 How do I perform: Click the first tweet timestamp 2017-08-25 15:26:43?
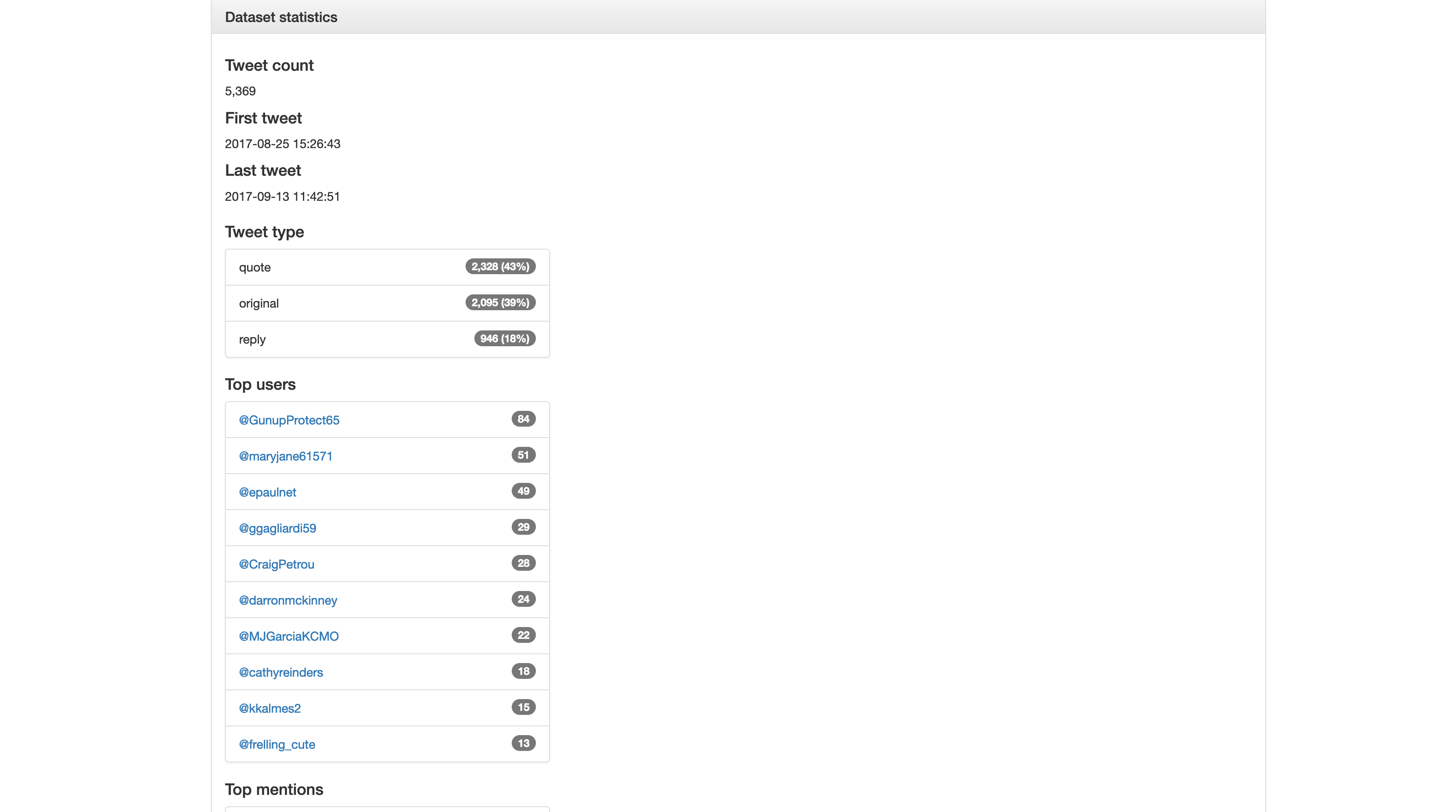[283, 144]
